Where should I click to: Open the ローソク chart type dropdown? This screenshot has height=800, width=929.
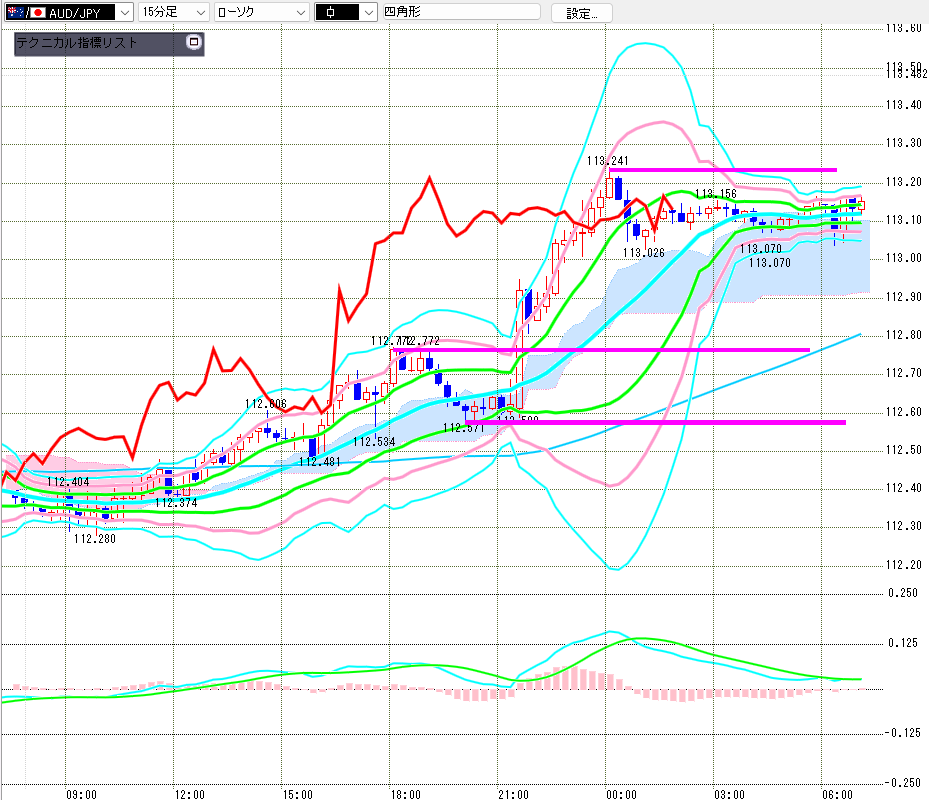261,12
